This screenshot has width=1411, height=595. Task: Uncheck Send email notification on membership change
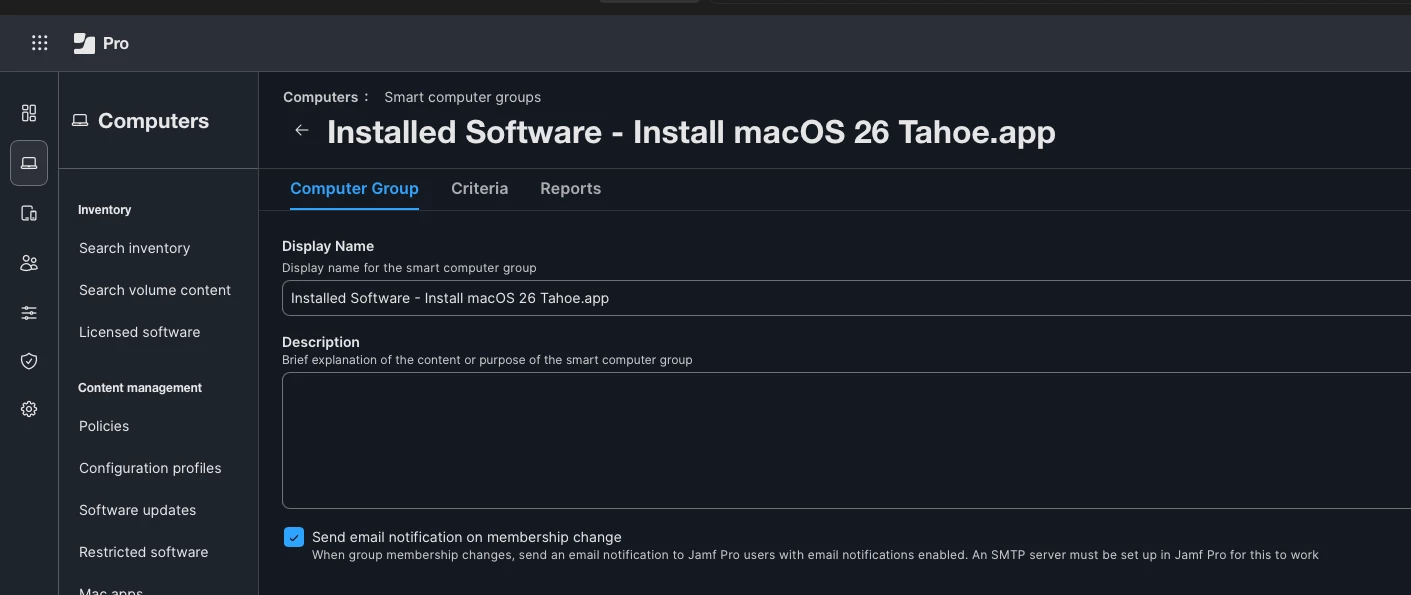[294, 538]
